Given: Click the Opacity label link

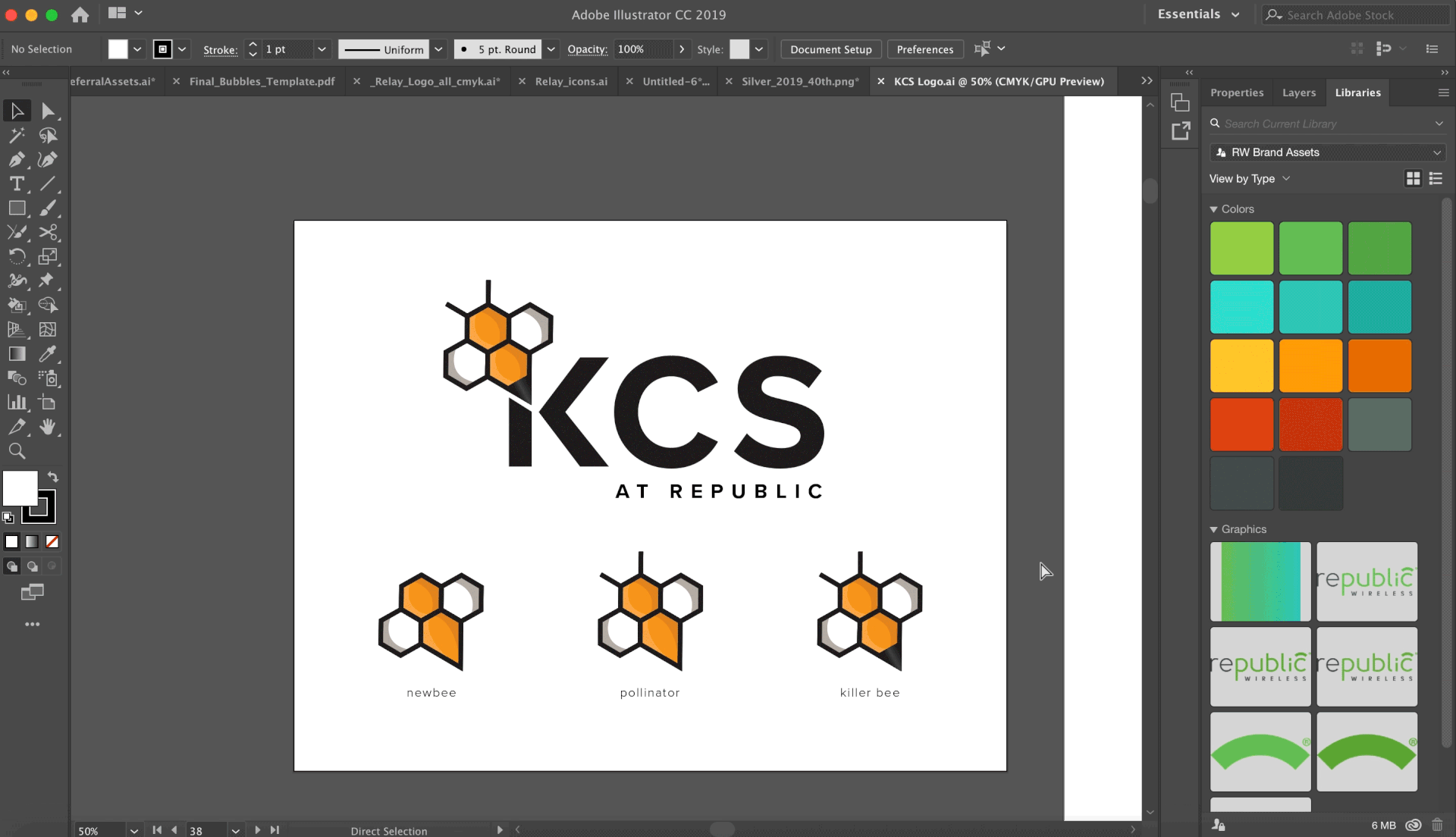Looking at the screenshot, I should [587, 49].
